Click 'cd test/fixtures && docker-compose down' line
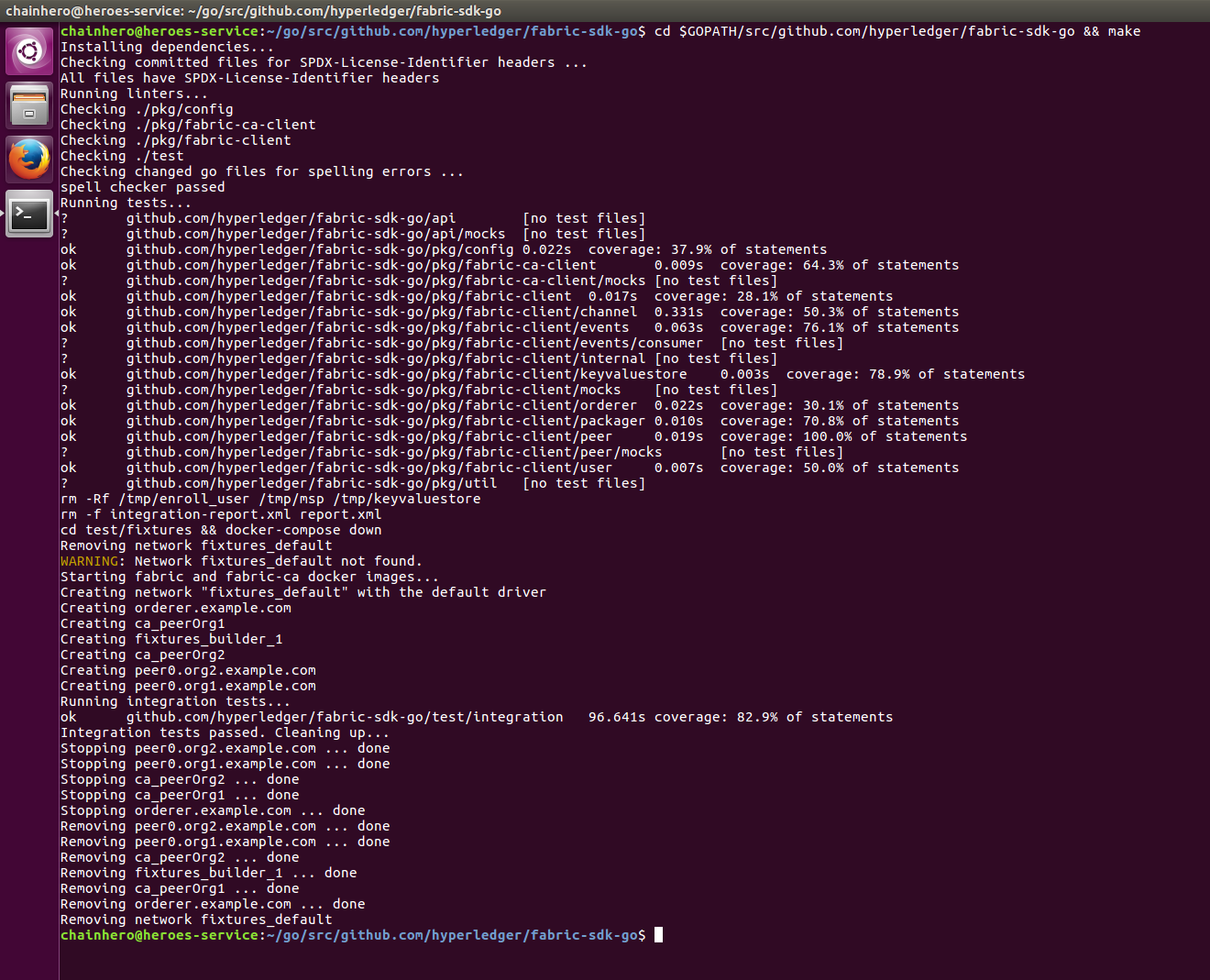This screenshot has height=980, width=1210. tap(221, 530)
